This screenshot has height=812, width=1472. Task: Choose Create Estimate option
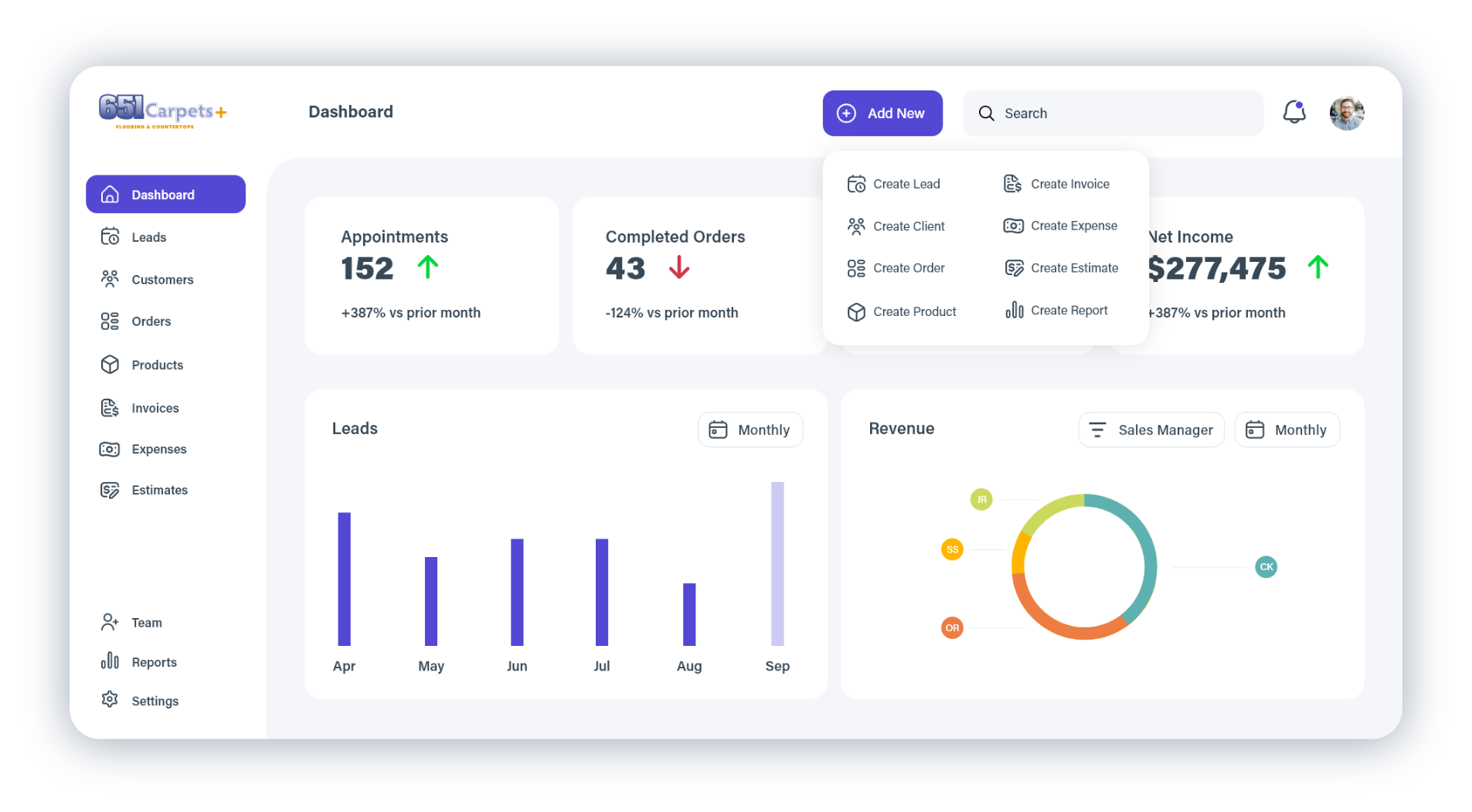pyautogui.click(x=1061, y=268)
